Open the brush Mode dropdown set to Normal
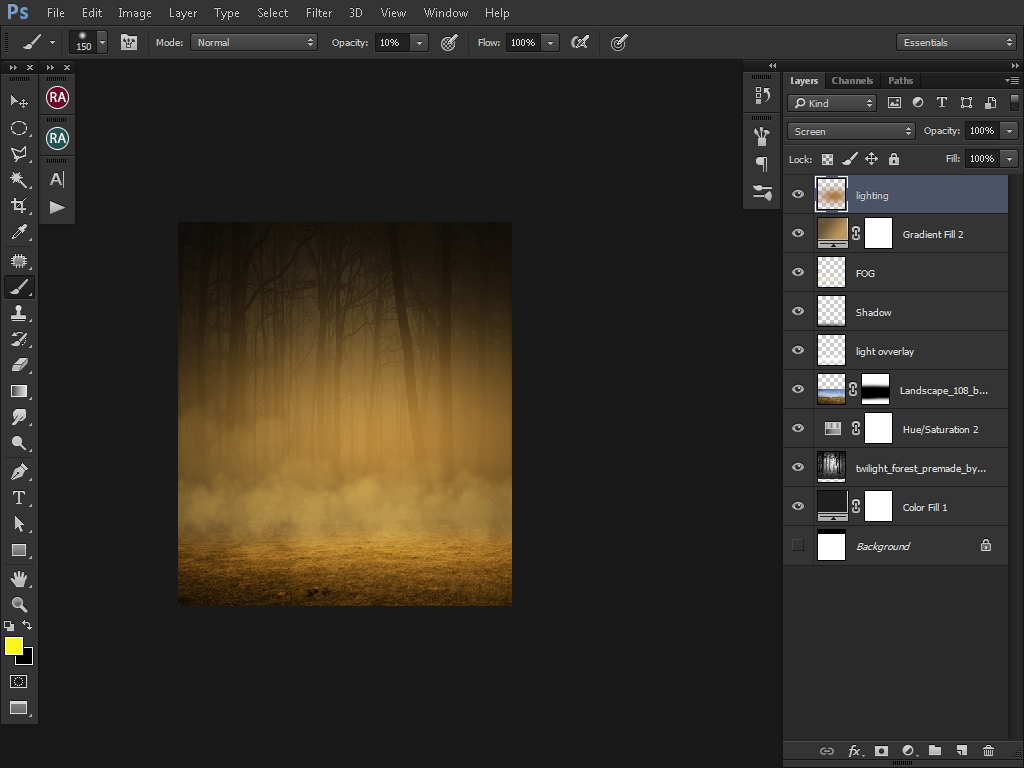This screenshot has height=768, width=1024. [x=254, y=42]
